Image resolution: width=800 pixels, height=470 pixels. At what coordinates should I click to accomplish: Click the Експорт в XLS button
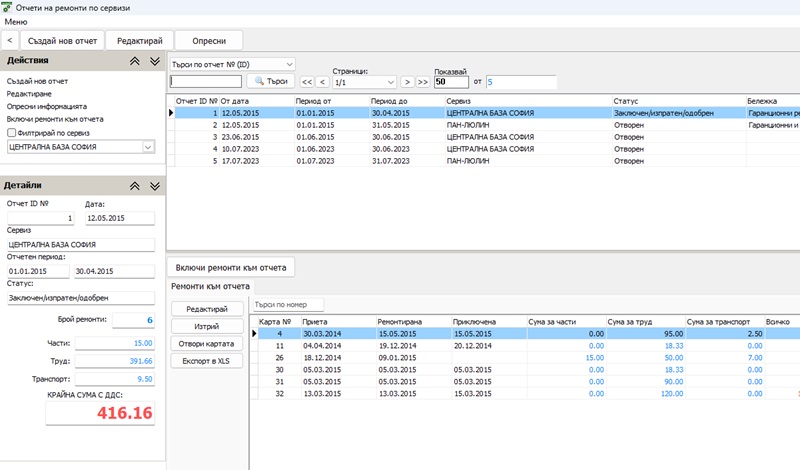pyautogui.click(x=207, y=361)
